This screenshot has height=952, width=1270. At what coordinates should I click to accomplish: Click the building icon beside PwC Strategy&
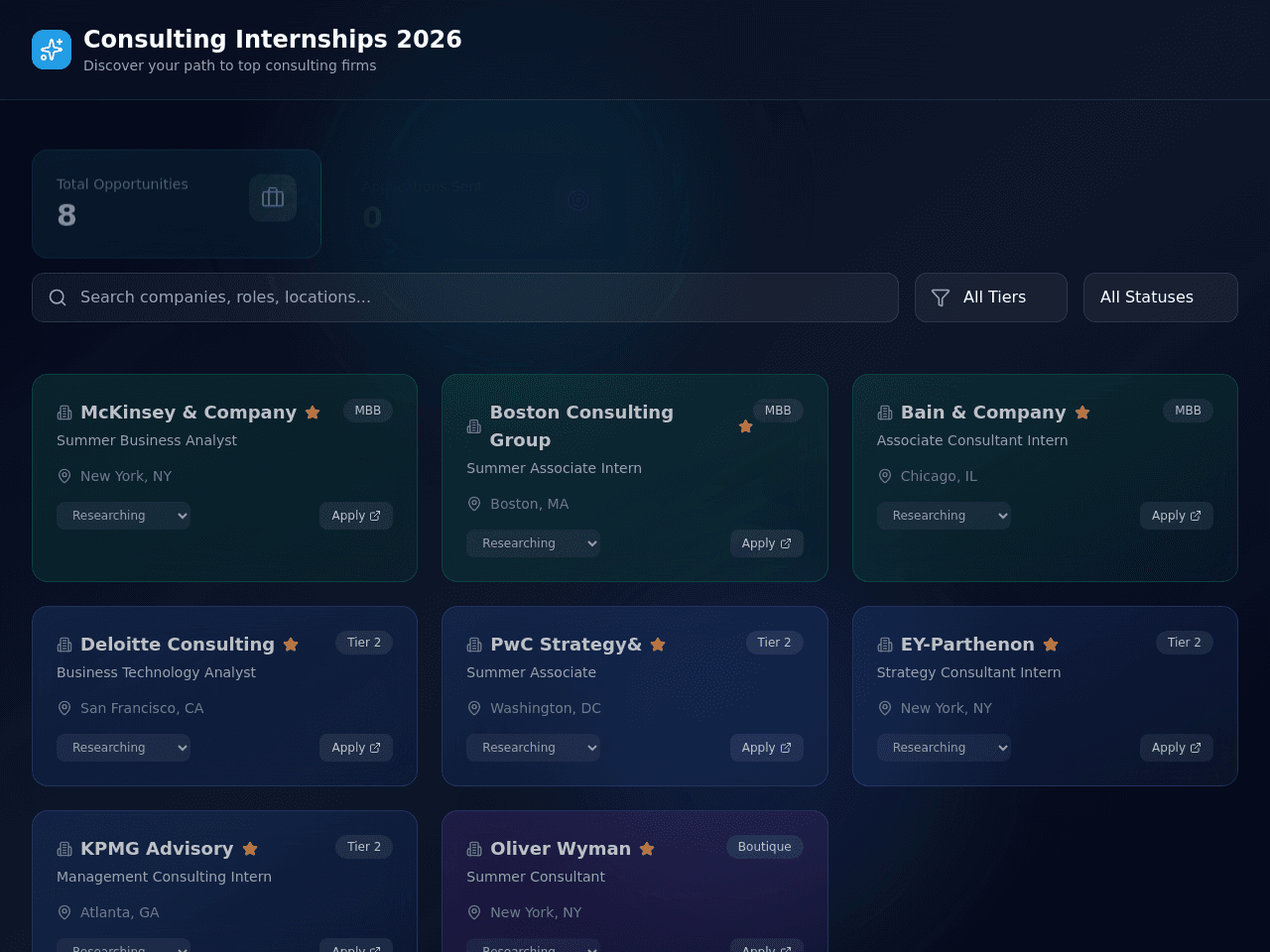coord(474,645)
